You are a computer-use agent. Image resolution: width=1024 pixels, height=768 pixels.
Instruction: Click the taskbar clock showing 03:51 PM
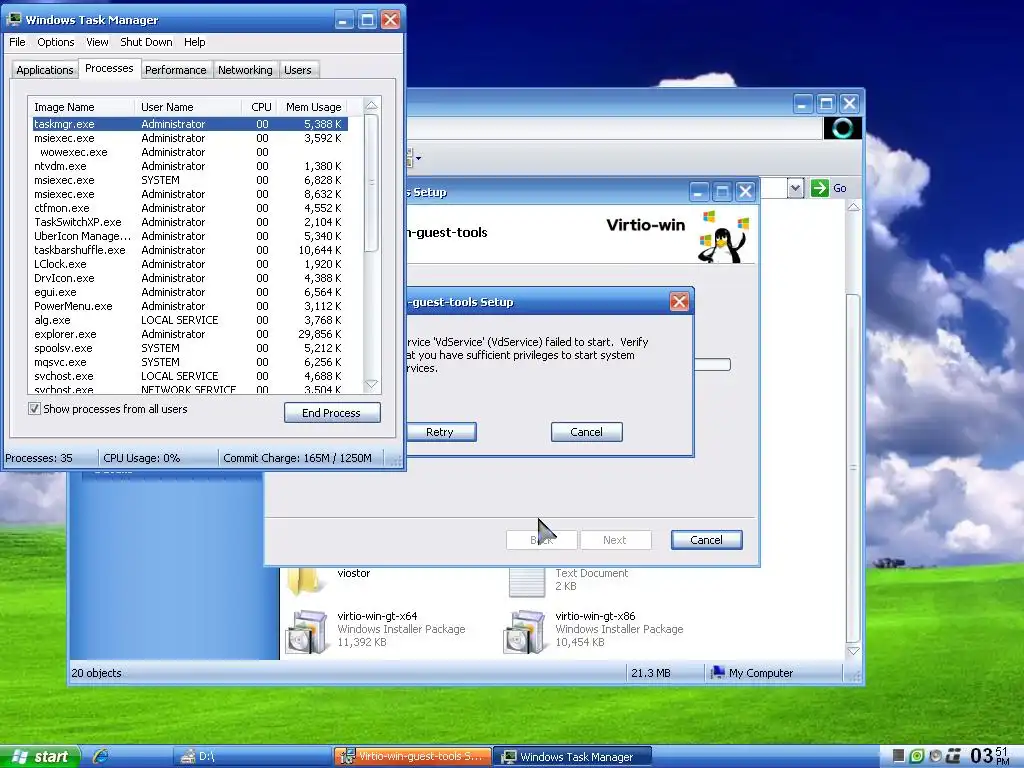[x=991, y=756]
